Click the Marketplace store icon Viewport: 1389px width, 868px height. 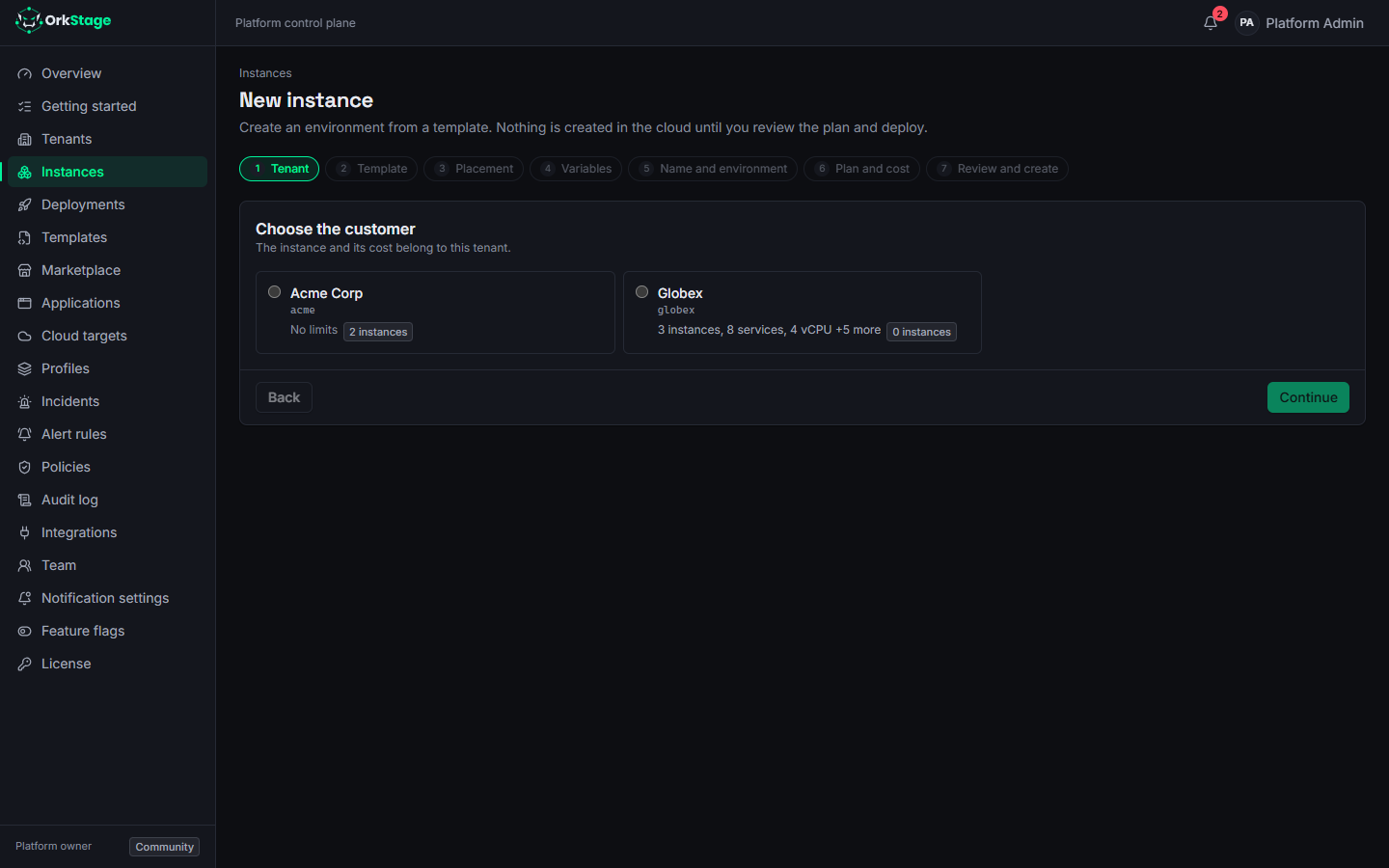[x=24, y=270]
